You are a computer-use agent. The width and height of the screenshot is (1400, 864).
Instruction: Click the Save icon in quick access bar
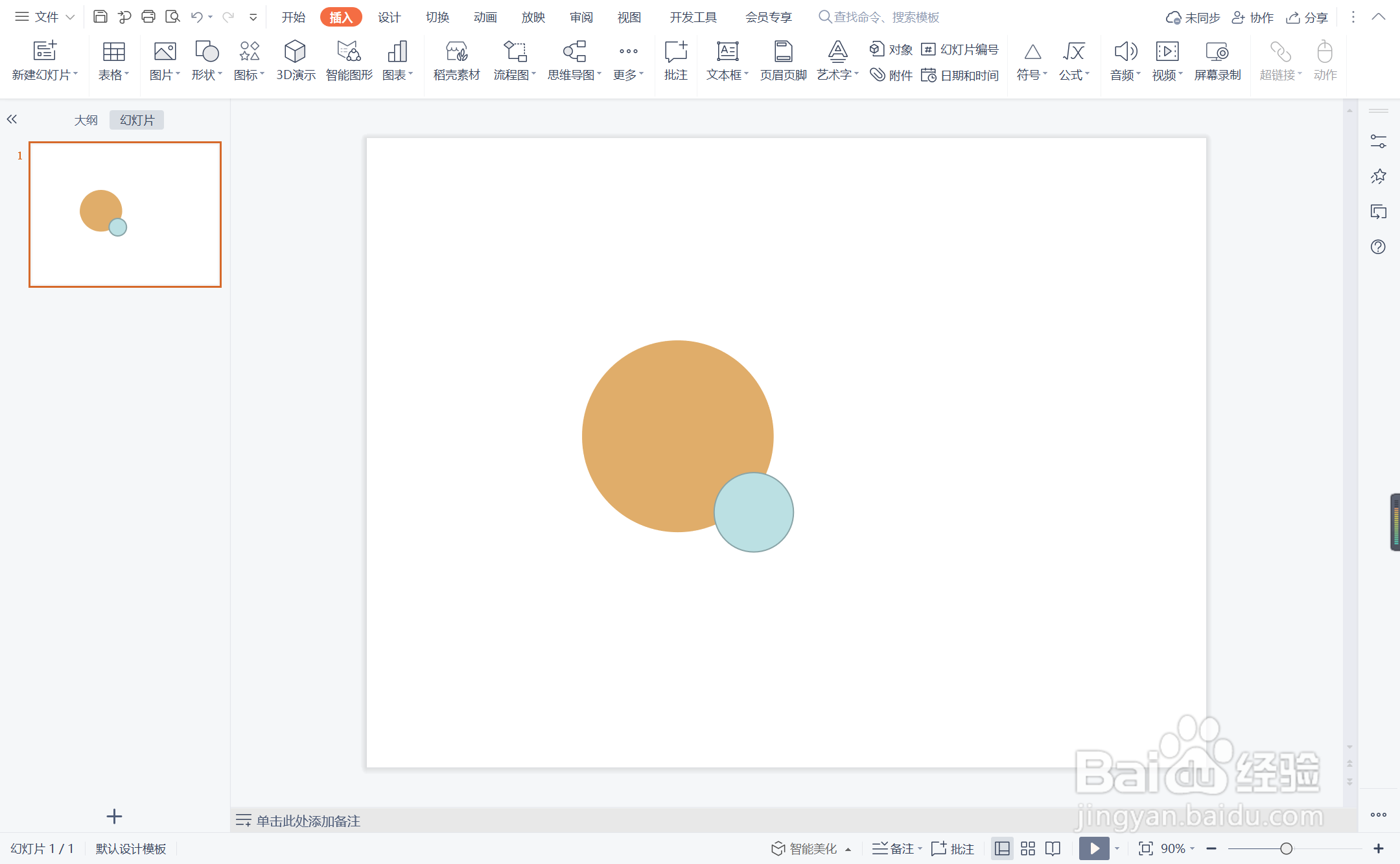click(100, 17)
